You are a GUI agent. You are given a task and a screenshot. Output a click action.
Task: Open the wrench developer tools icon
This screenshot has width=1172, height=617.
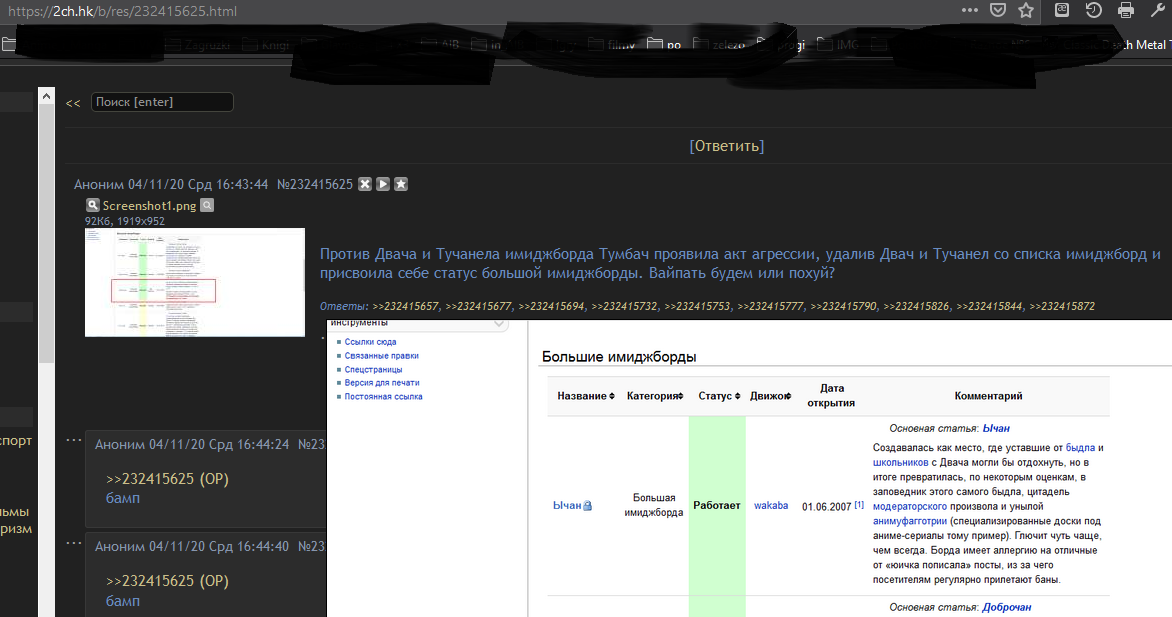click(x=1157, y=11)
